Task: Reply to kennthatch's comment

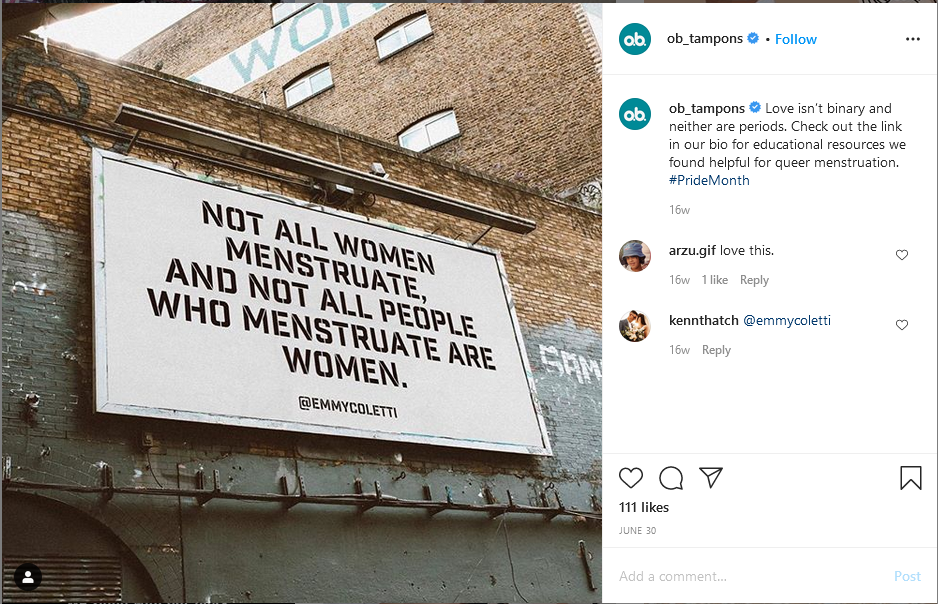Action: 716,350
